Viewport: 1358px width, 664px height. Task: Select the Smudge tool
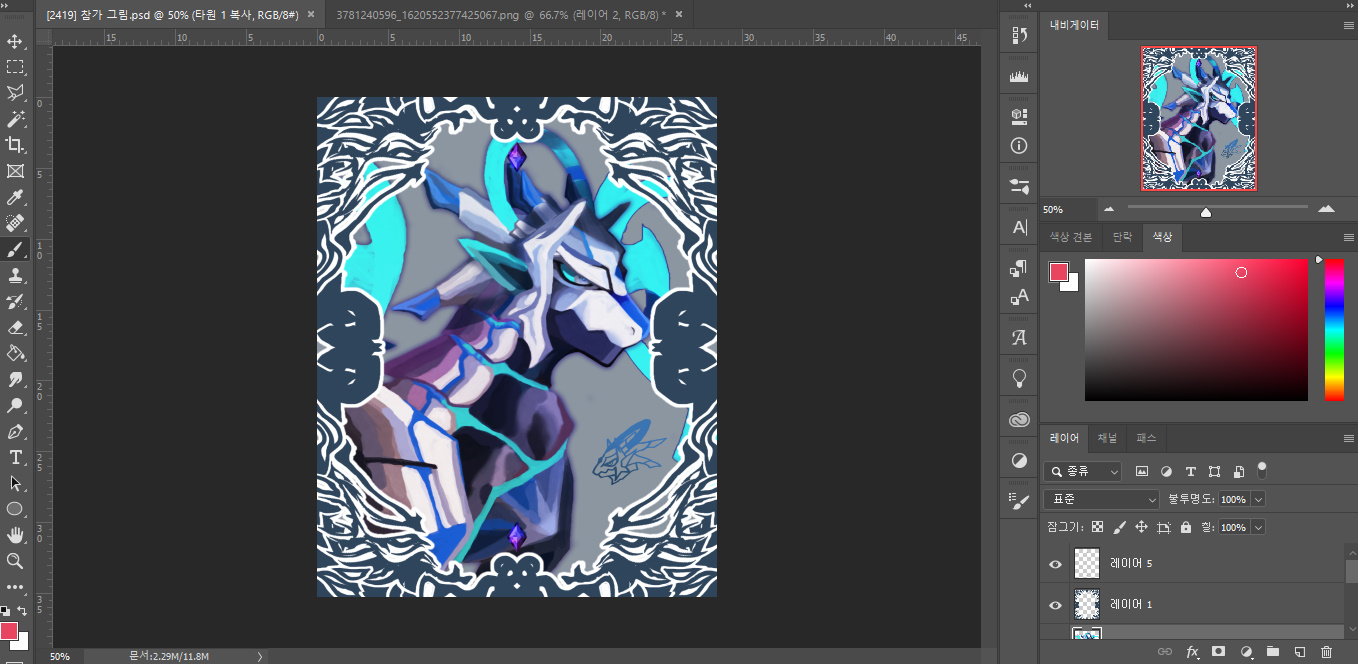pyautogui.click(x=15, y=379)
